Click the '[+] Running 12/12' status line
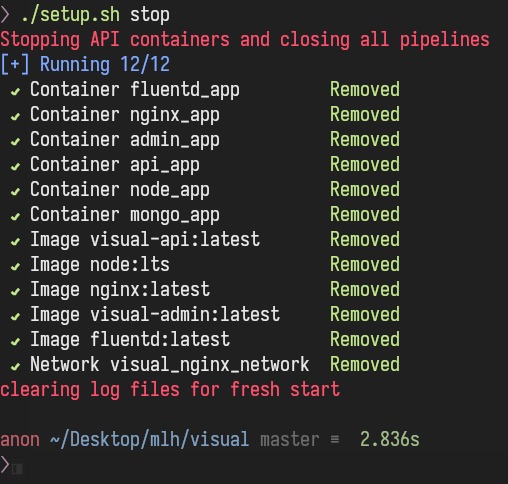Image resolution: width=508 pixels, height=484 pixels. pyautogui.click(x=85, y=64)
